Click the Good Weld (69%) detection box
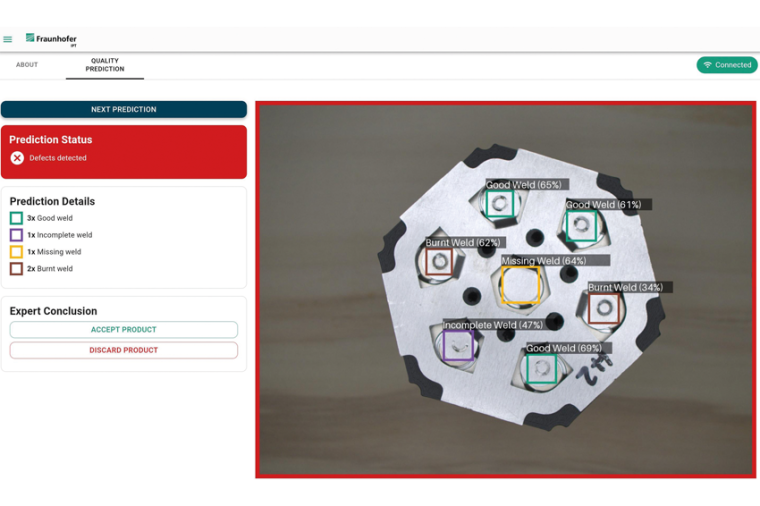The height and width of the screenshot is (506, 760). [x=542, y=369]
